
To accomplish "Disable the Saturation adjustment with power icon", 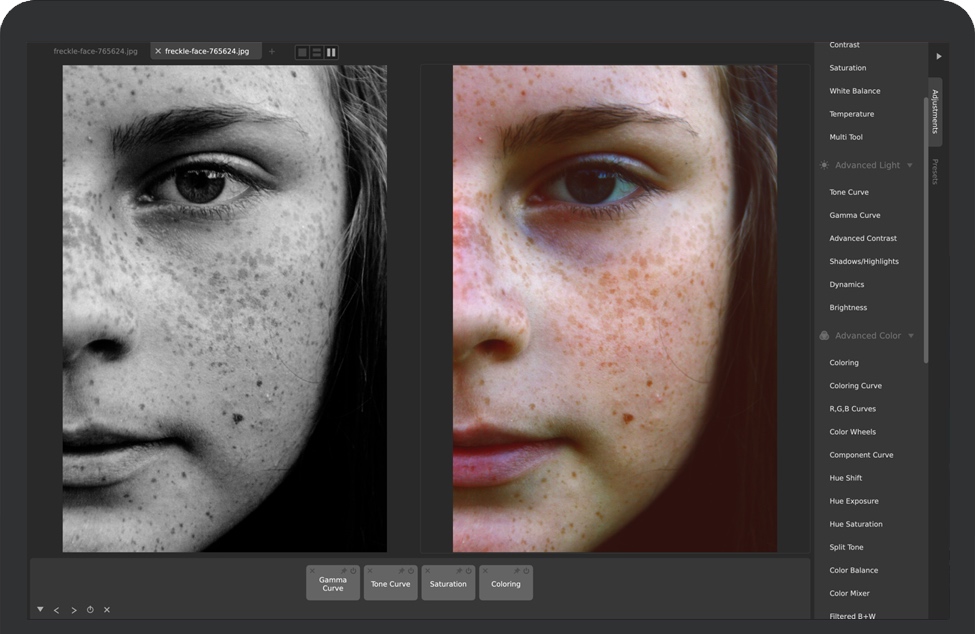I will click(x=468, y=571).
